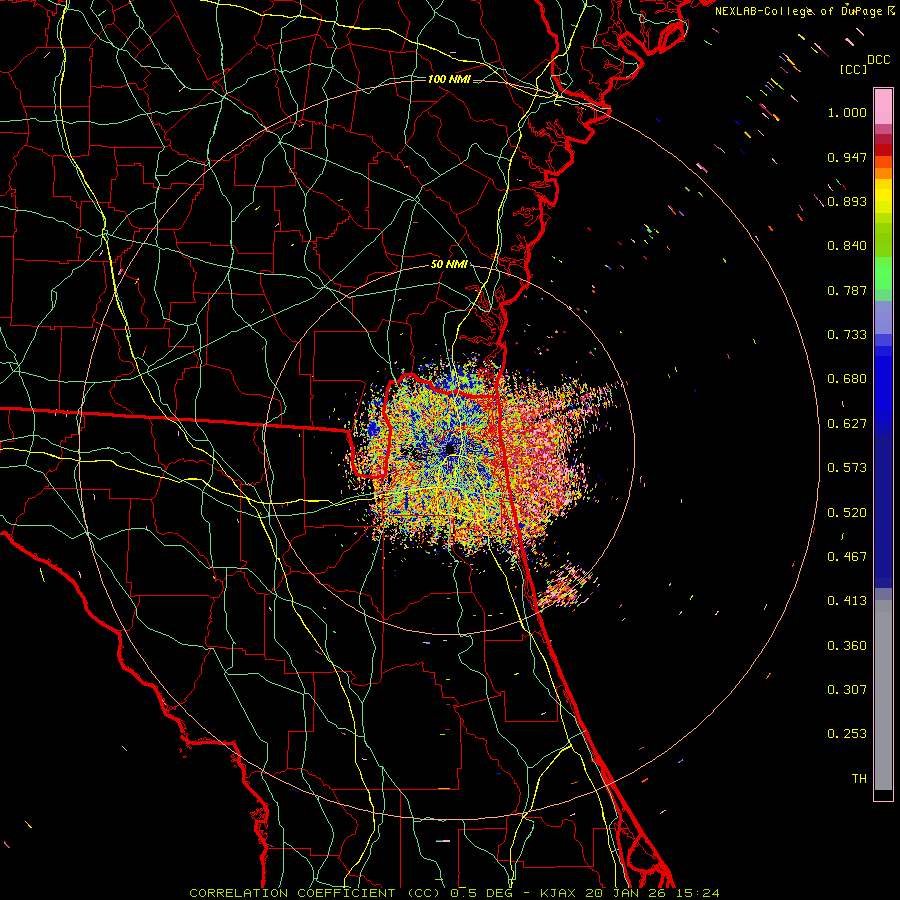Click the [CC] unit label above scale
The height and width of the screenshot is (900, 900).
click(854, 69)
